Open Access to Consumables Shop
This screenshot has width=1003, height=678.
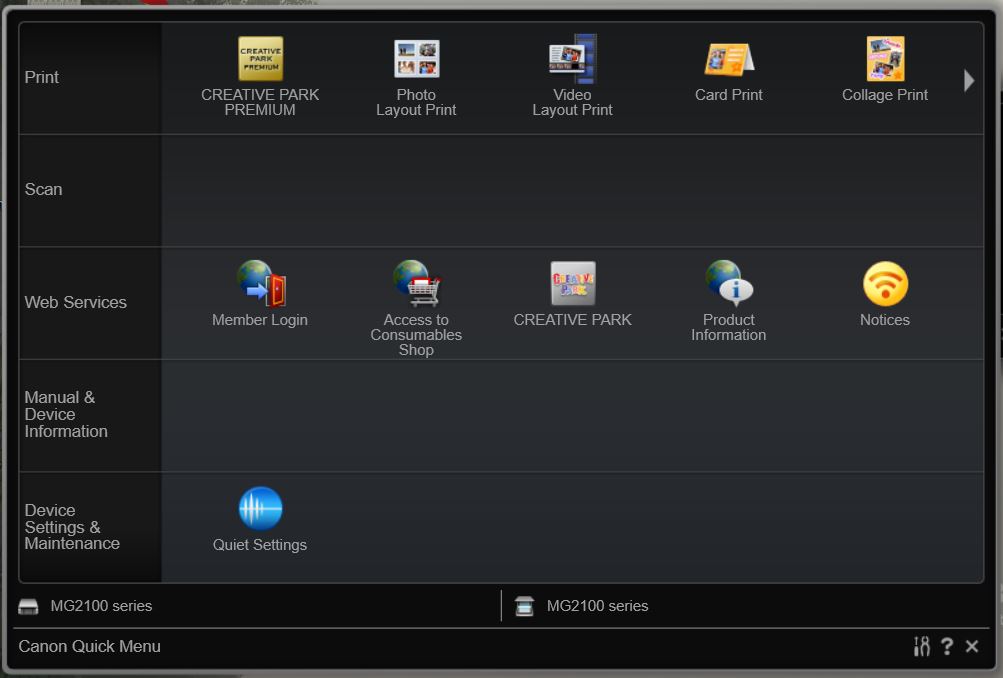click(x=416, y=285)
